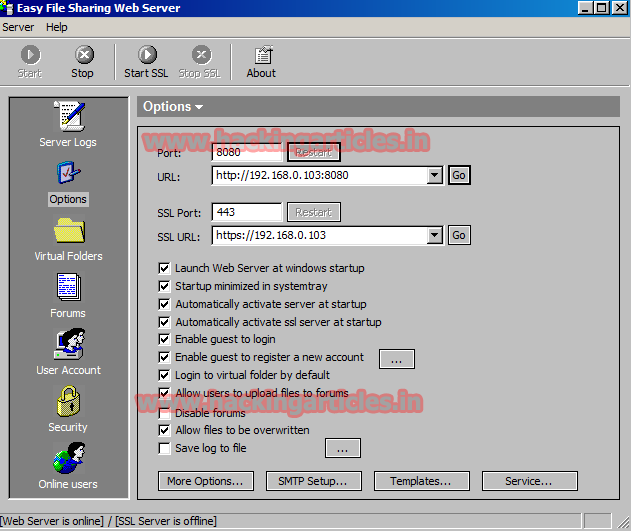Click Restart next to the Port field
This screenshot has width=631, height=531.
coord(314,152)
